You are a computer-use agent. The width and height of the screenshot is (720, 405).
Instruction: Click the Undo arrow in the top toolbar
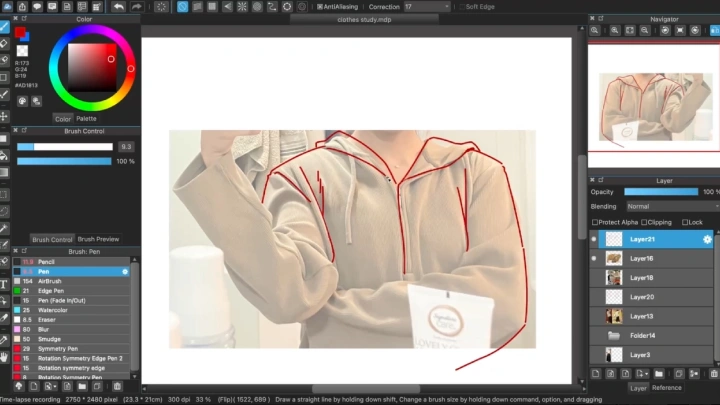(x=118, y=6)
